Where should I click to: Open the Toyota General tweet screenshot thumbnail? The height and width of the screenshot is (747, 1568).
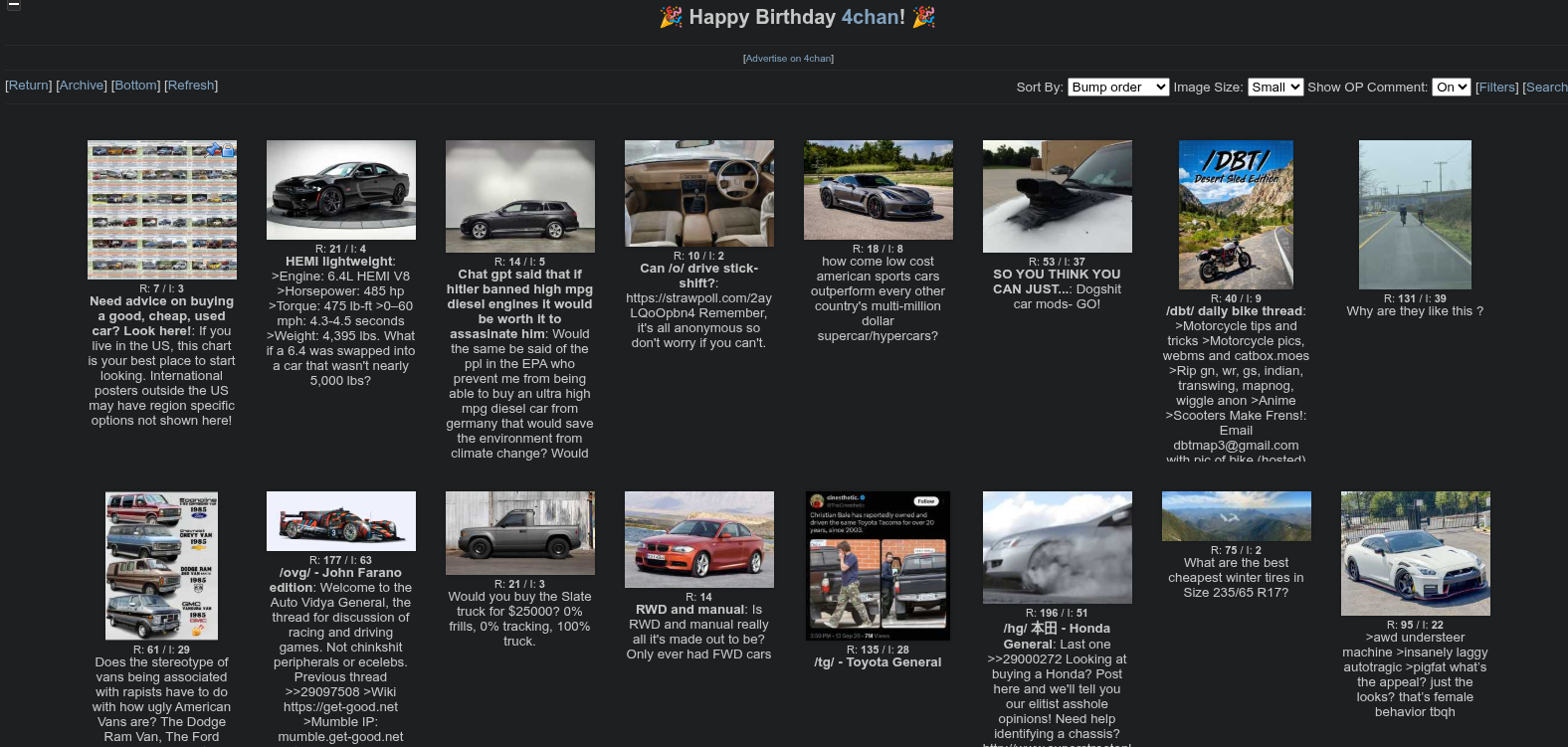point(879,566)
